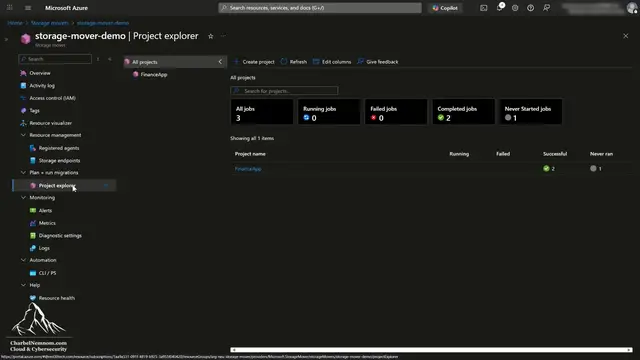Click the Copilot button
The height and width of the screenshot is (360, 640).
pyautogui.click(x=445, y=8)
